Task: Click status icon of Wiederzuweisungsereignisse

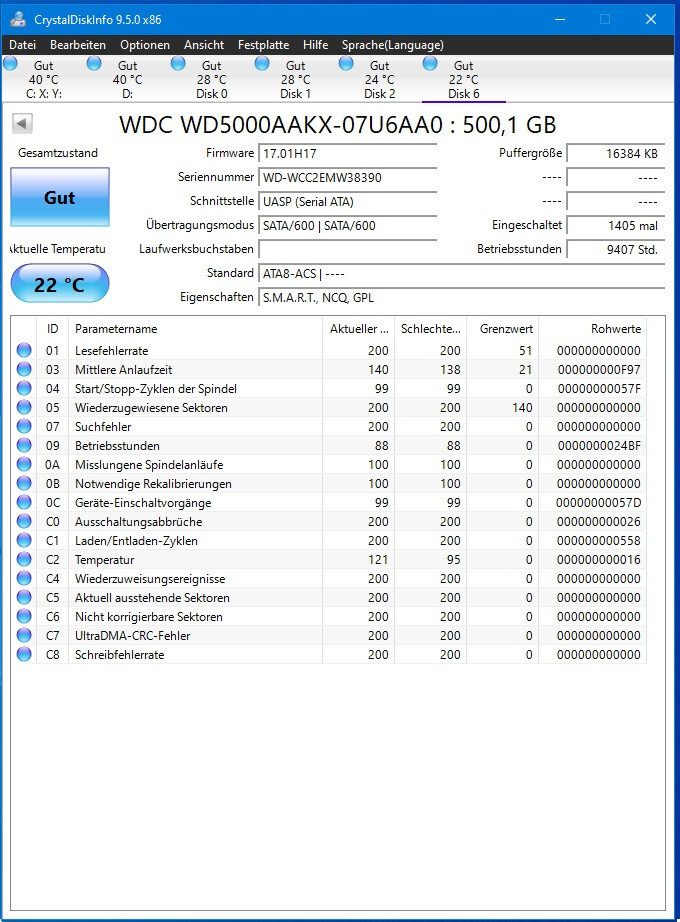Action: click(24, 579)
